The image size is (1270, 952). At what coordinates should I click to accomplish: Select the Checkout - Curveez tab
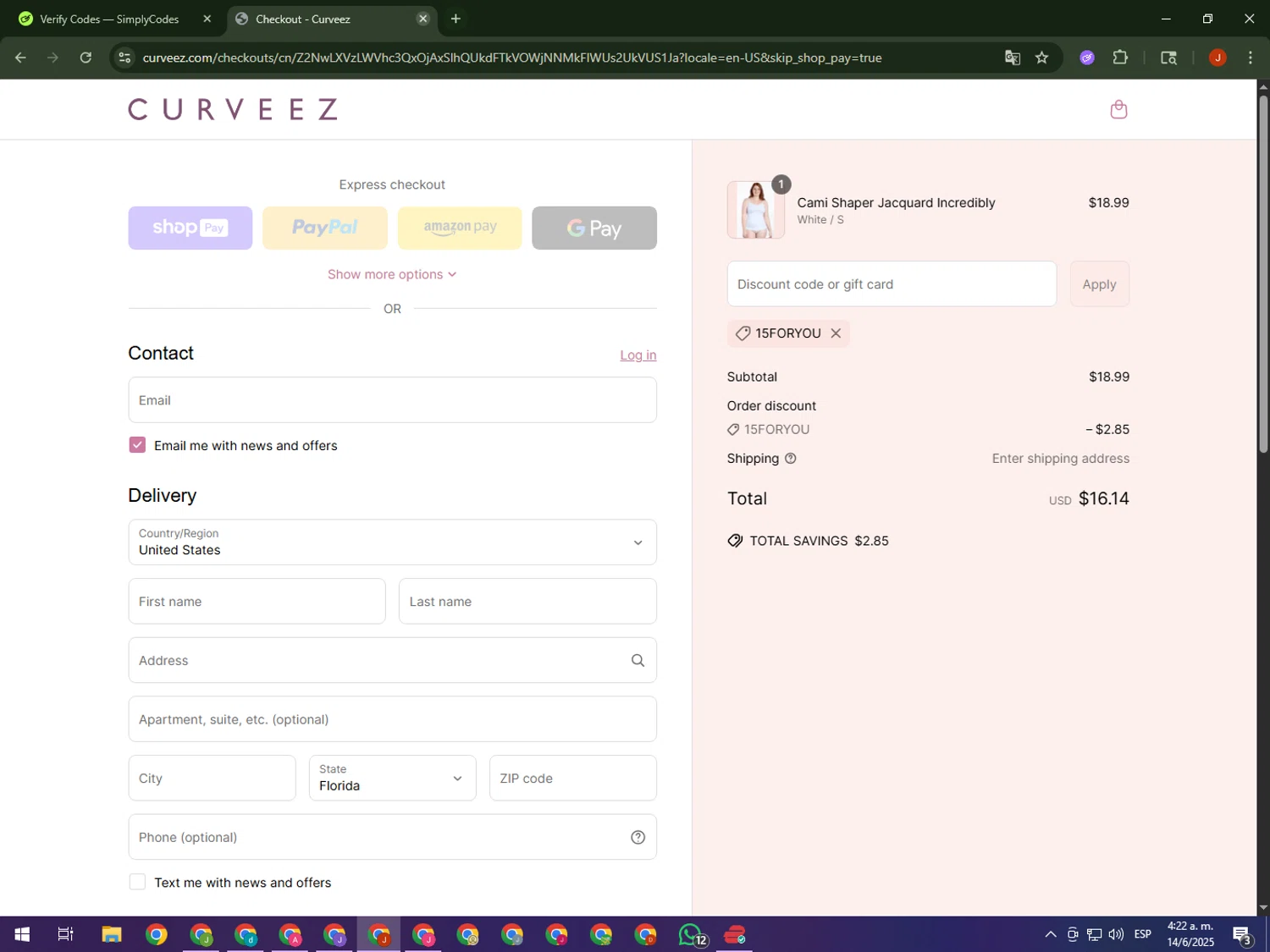[x=330, y=19]
